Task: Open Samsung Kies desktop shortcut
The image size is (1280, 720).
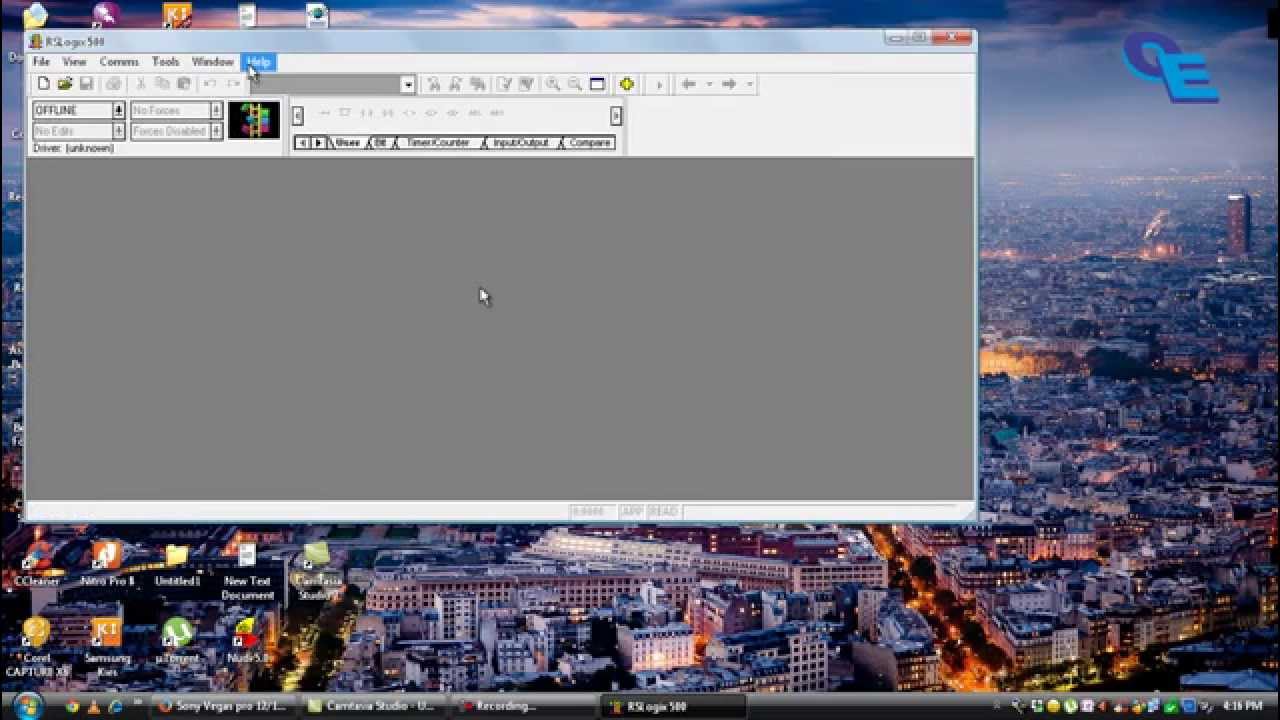Action: click(106, 647)
